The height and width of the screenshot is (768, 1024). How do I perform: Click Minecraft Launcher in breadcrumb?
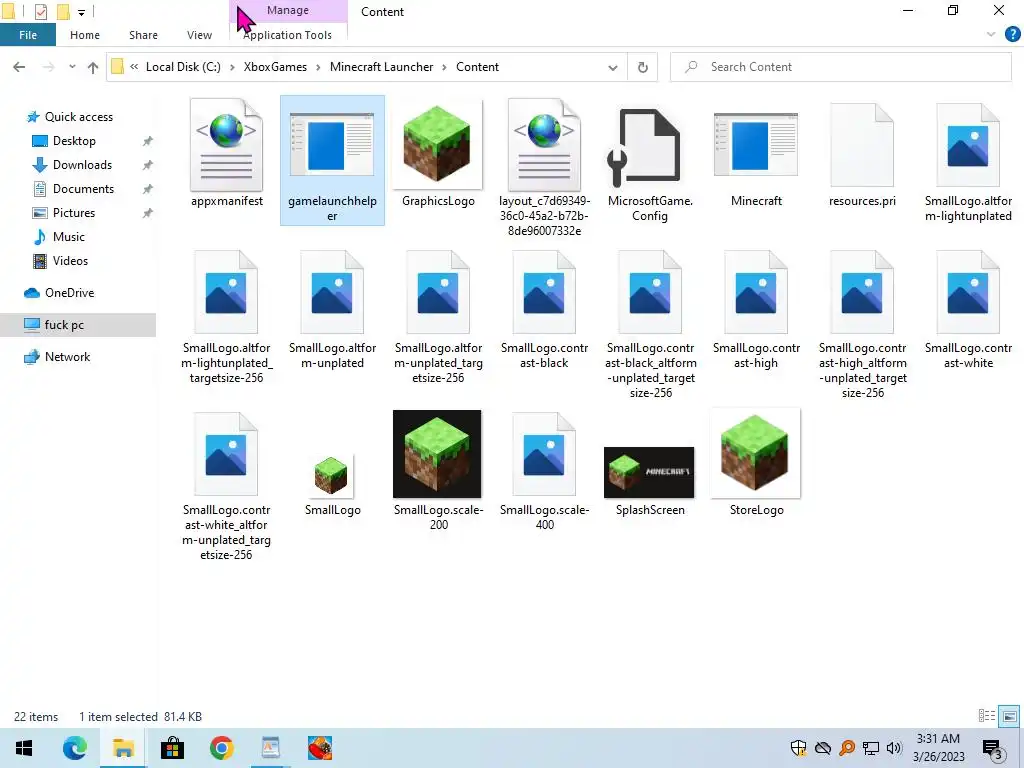(381, 67)
